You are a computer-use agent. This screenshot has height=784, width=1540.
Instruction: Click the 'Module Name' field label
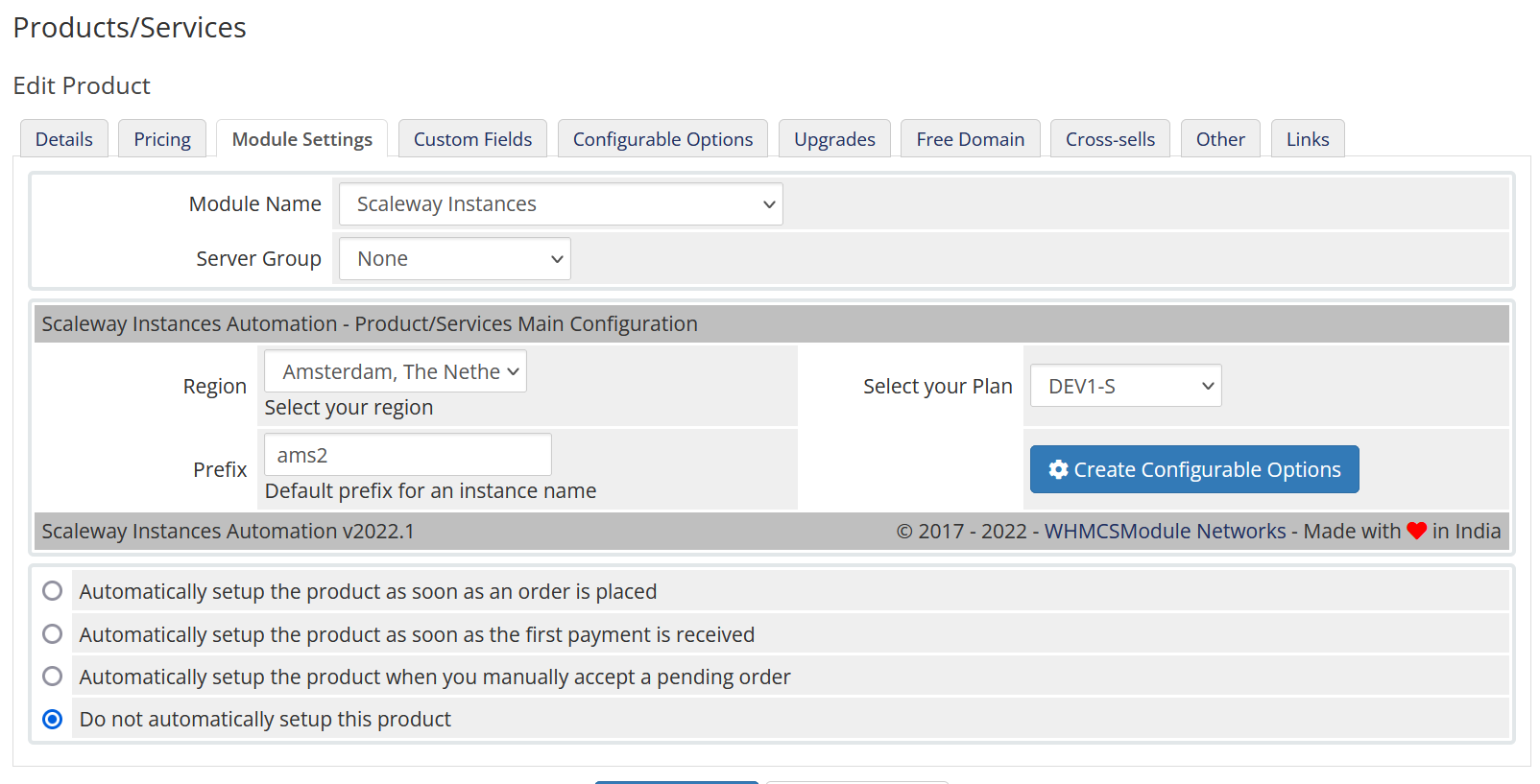tap(255, 203)
